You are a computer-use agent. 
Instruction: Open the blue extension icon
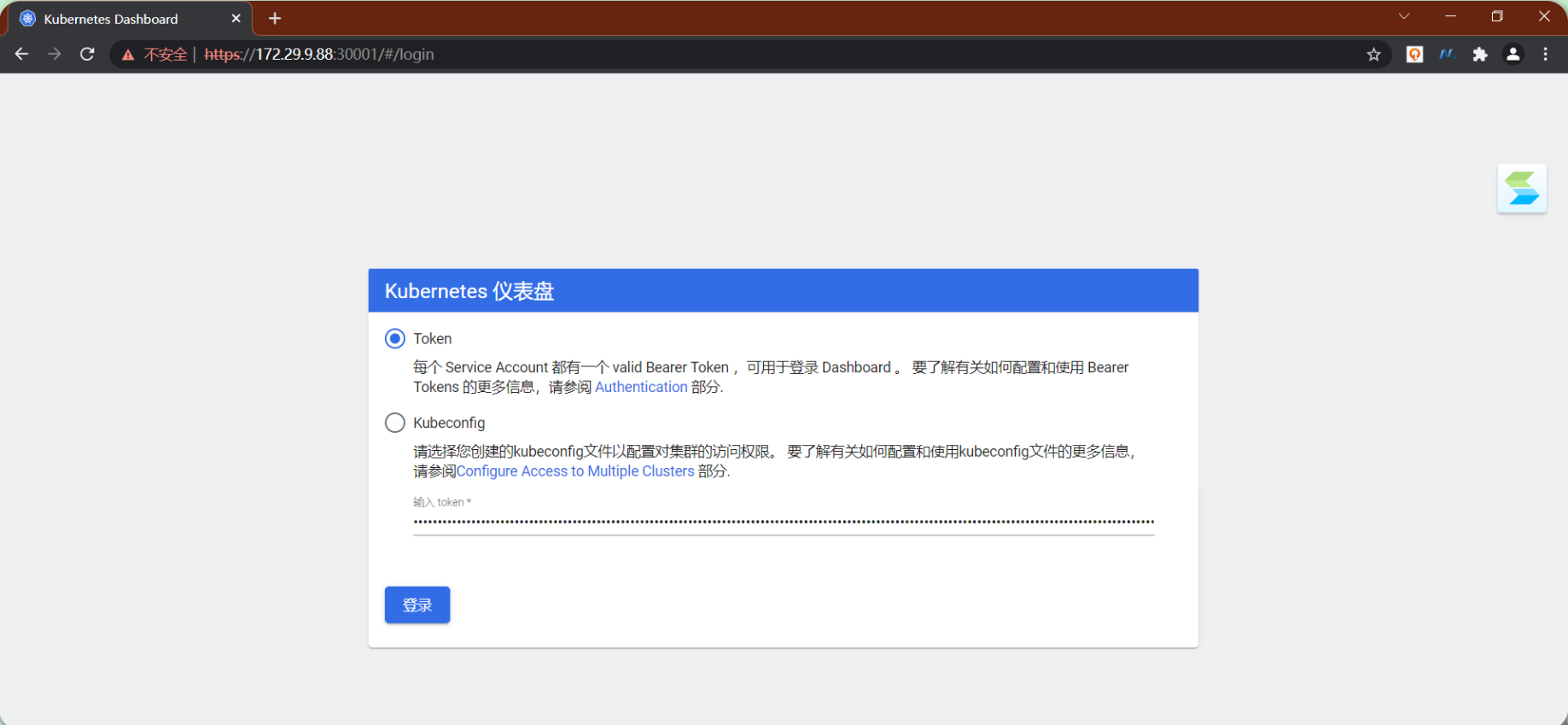[x=1447, y=55]
